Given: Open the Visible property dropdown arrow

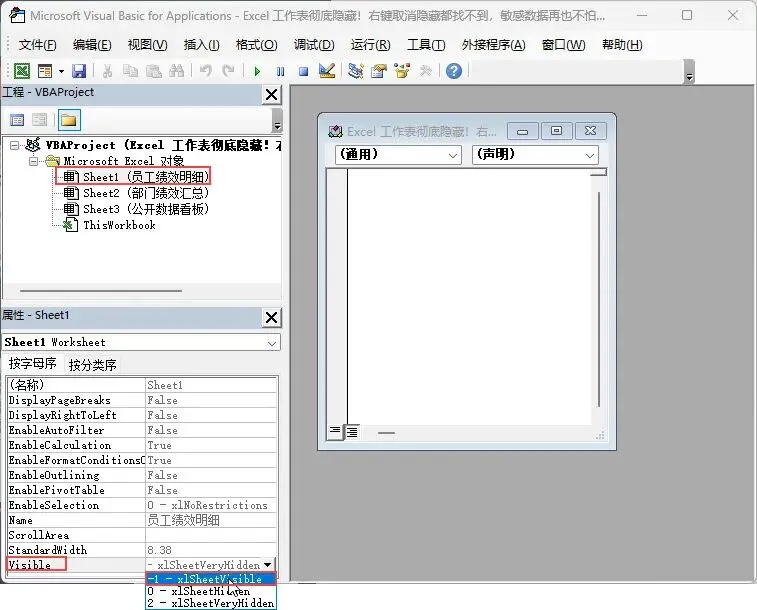Looking at the screenshot, I should tap(267, 565).
